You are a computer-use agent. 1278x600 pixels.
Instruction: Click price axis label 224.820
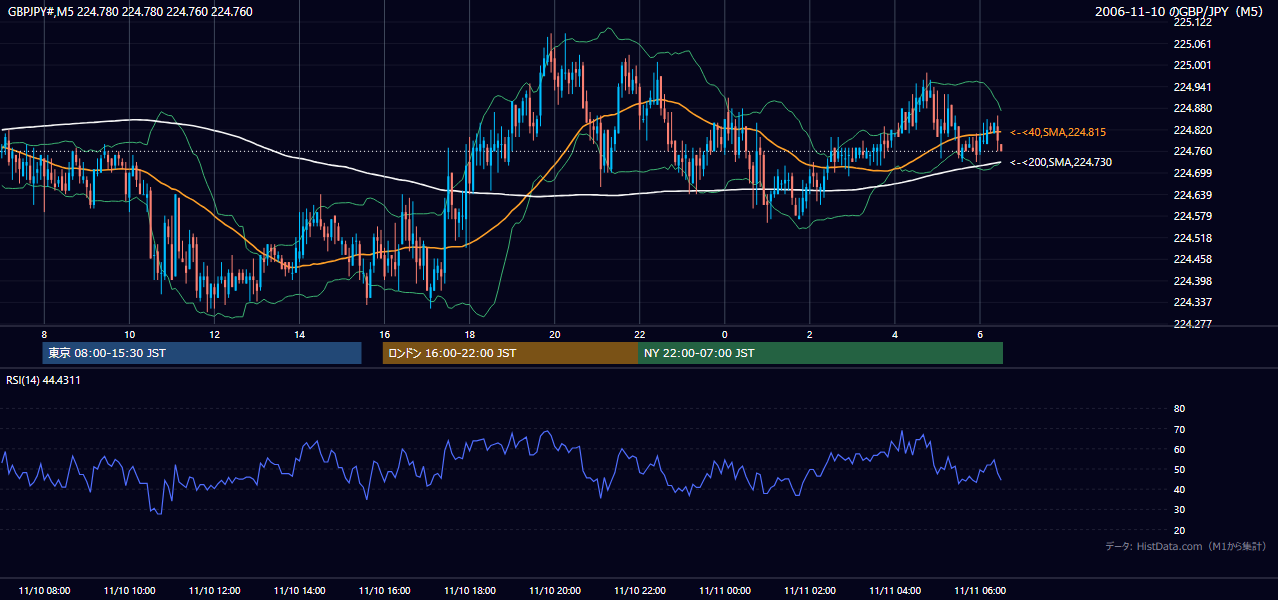(1192, 130)
